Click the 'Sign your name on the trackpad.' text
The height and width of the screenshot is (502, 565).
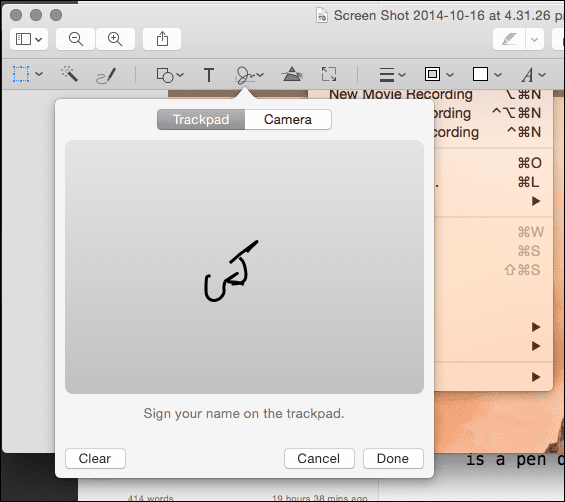[x=244, y=413]
